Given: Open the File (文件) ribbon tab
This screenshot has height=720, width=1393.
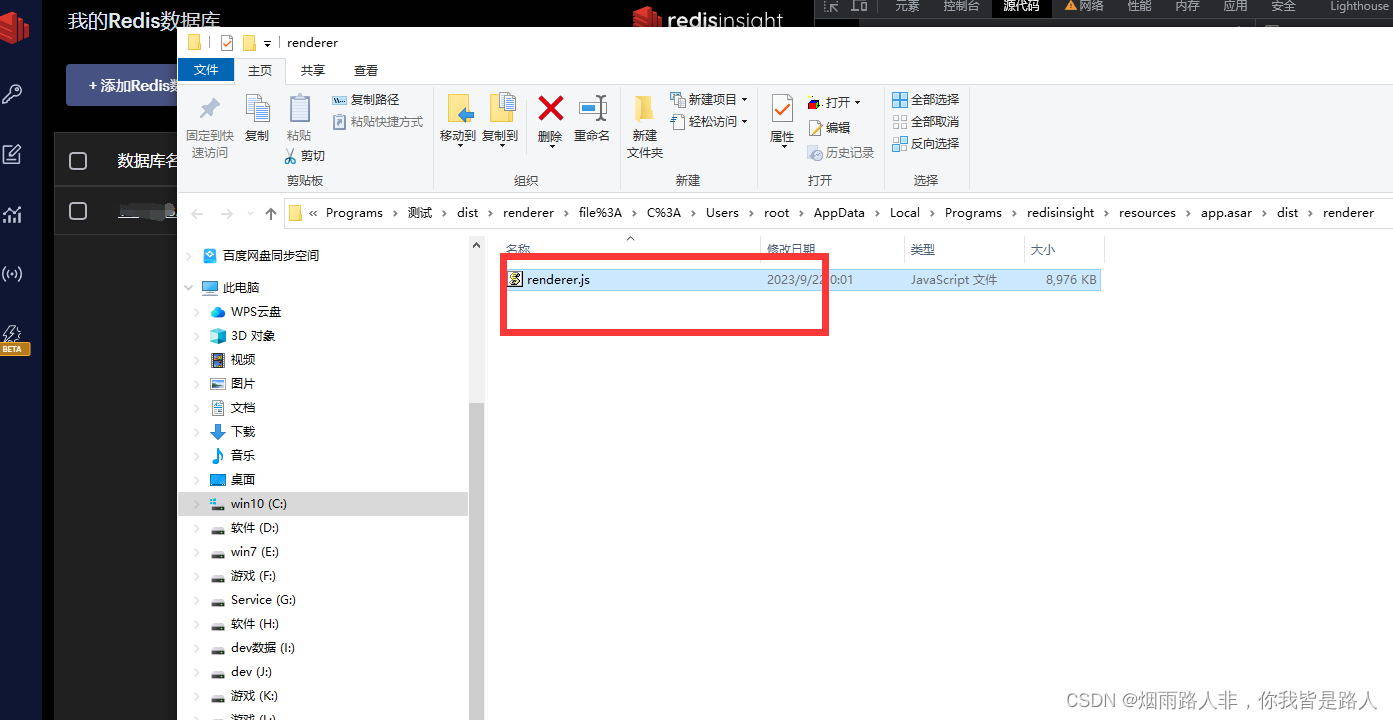Looking at the screenshot, I should pyautogui.click(x=206, y=70).
